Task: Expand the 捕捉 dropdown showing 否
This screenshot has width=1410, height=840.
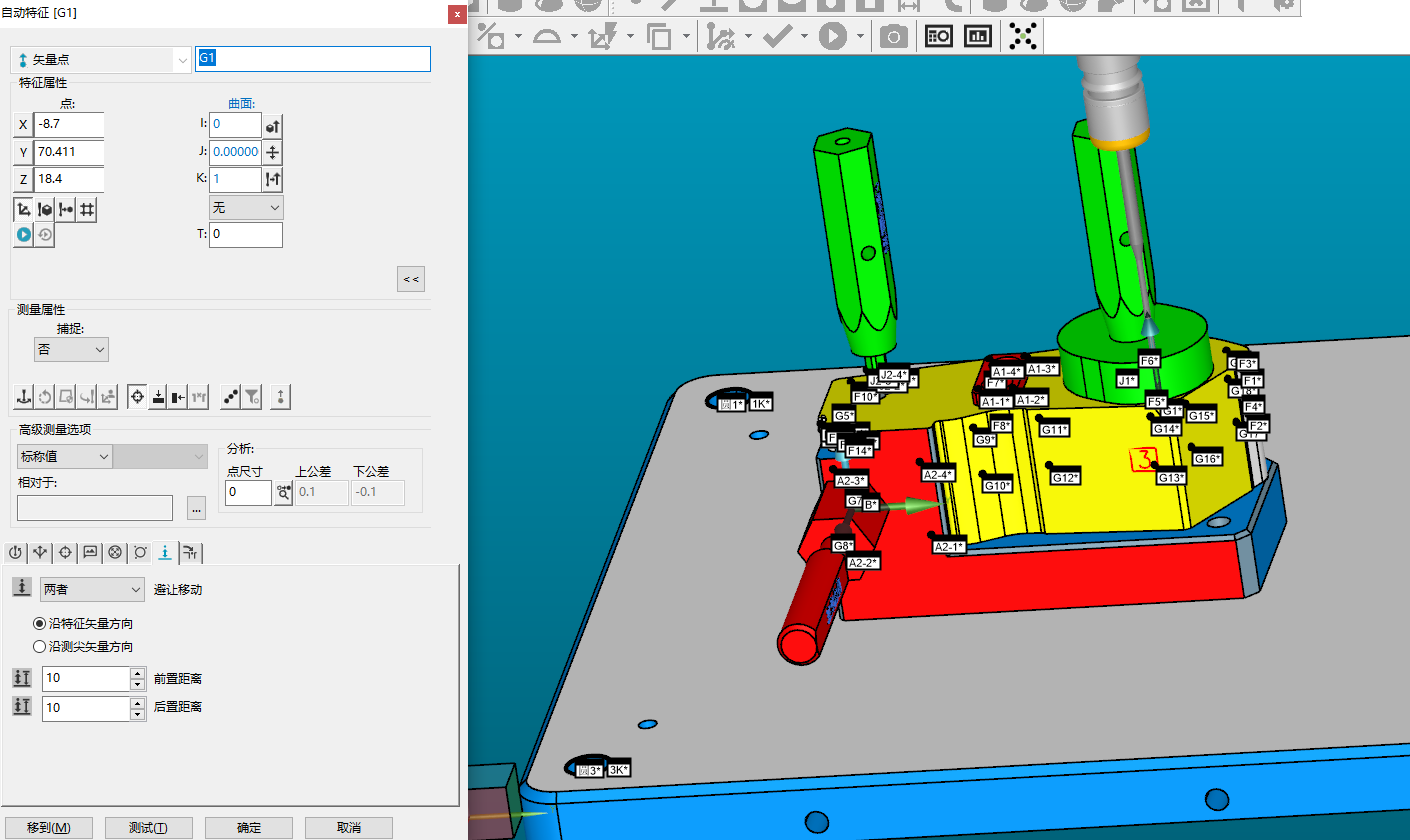Action: [x=71, y=350]
